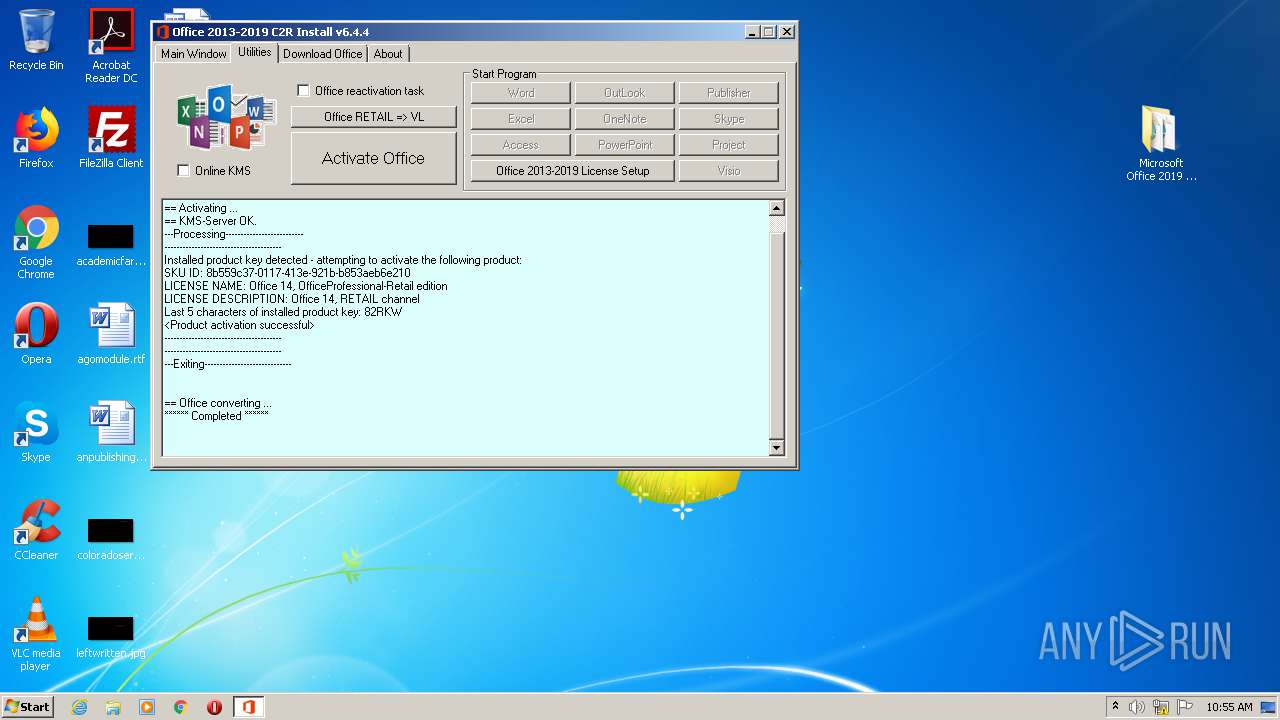
Task: Click the SKU ID log line
Action: (x=287, y=273)
